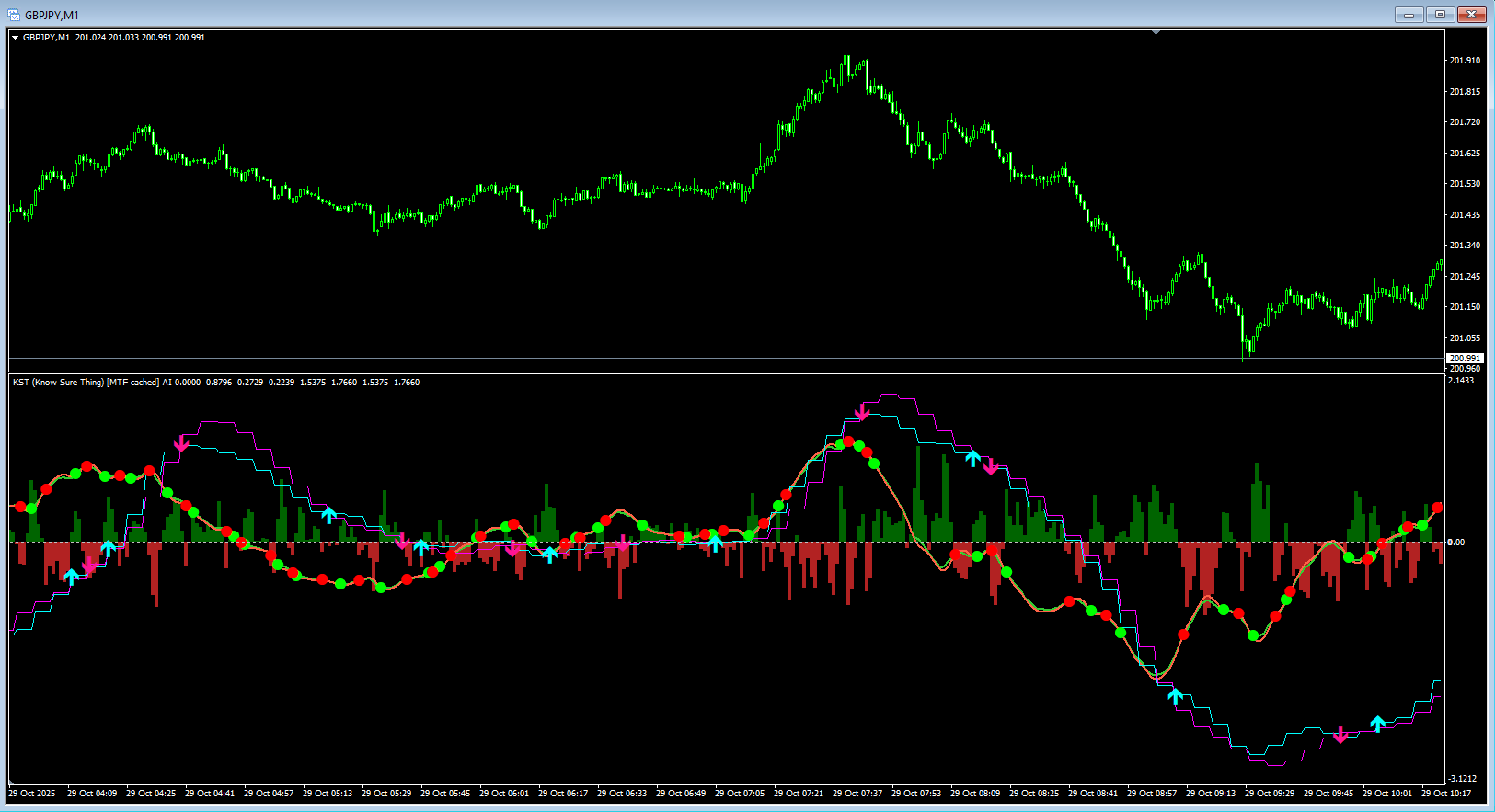Click the 29 Oct 09:13 time label

coord(1211,794)
